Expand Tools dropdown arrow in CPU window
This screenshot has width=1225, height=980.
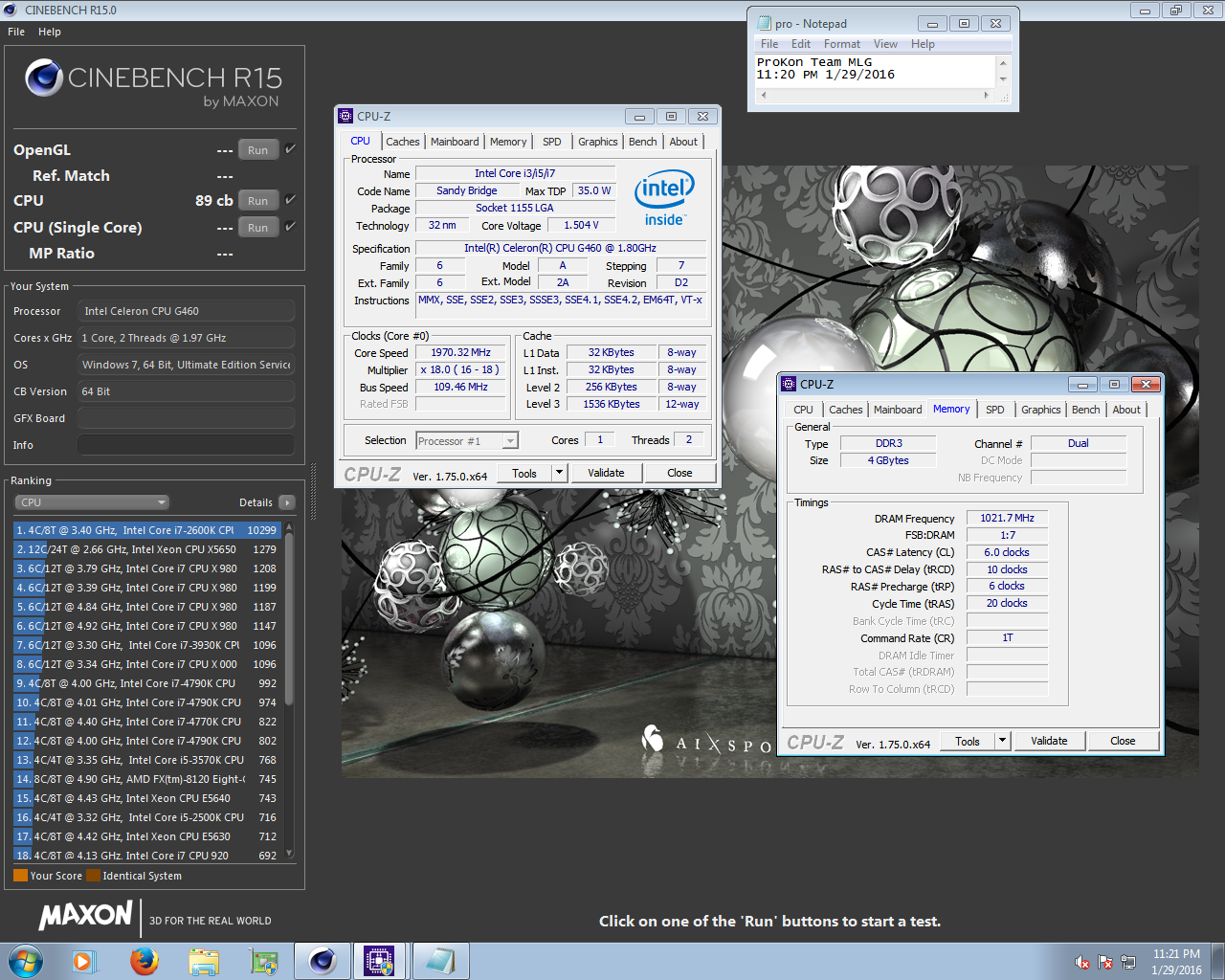pos(560,473)
